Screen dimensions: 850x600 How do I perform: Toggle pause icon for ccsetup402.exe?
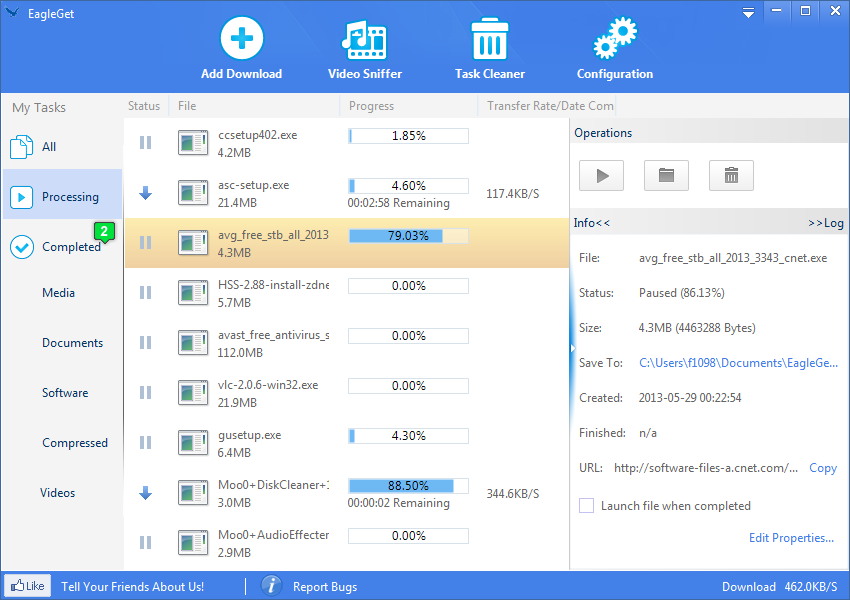click(x=145, y=143)
